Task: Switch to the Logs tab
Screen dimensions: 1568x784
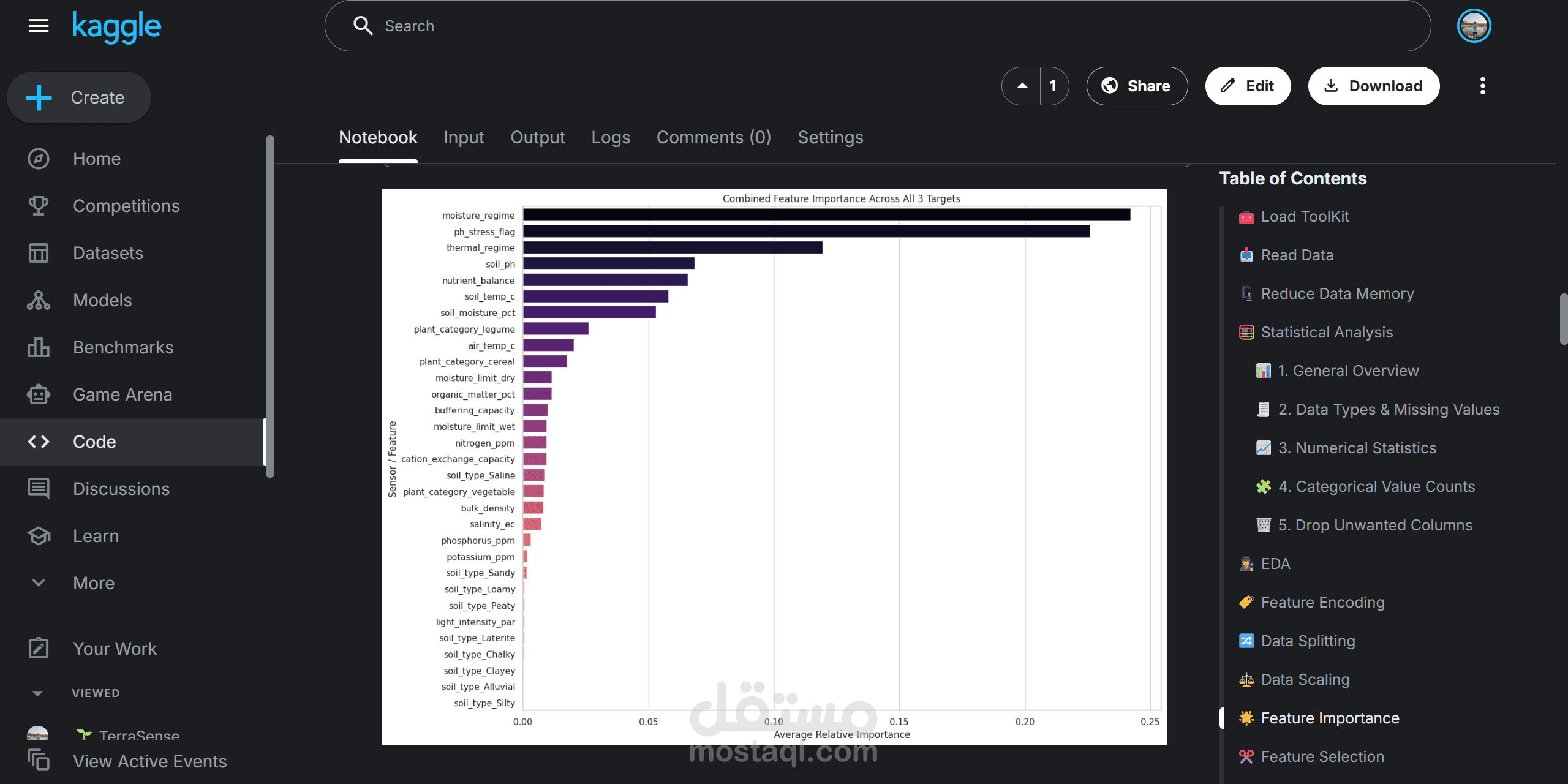Action: tap(610, 137)
